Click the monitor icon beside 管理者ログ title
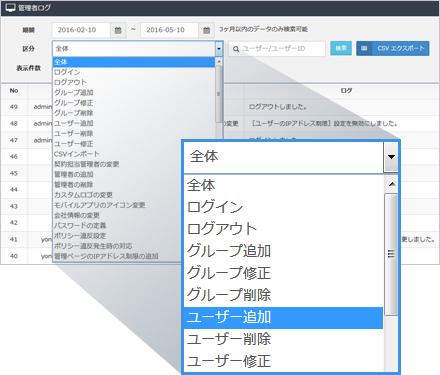The image size is (440, 375). point(10,8)
